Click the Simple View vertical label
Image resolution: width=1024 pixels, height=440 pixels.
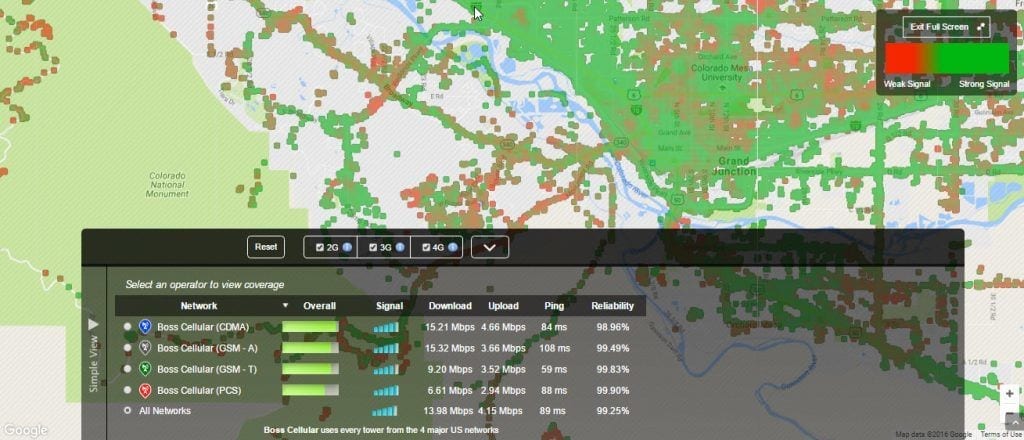[x=93, y=364]
